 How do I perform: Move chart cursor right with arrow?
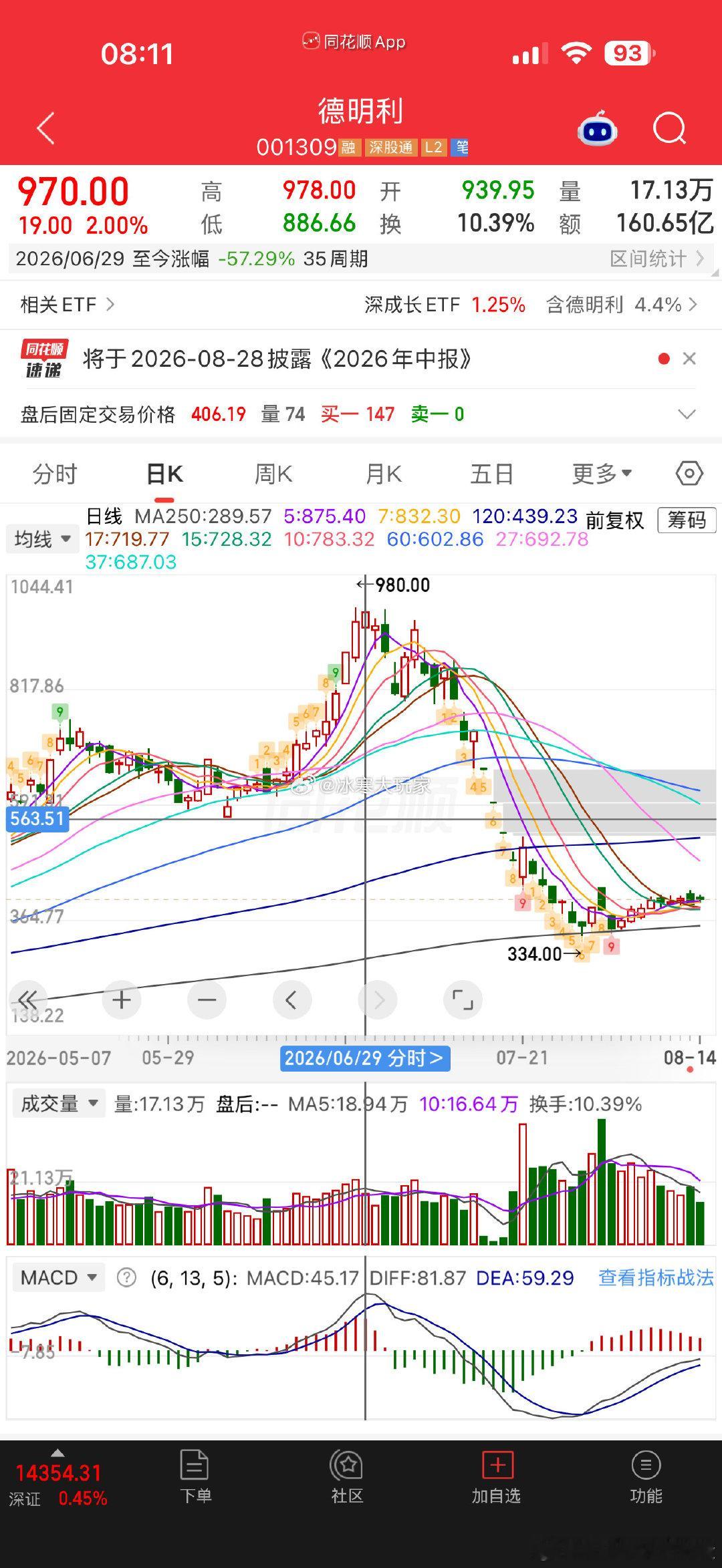tap(378, 1000)
